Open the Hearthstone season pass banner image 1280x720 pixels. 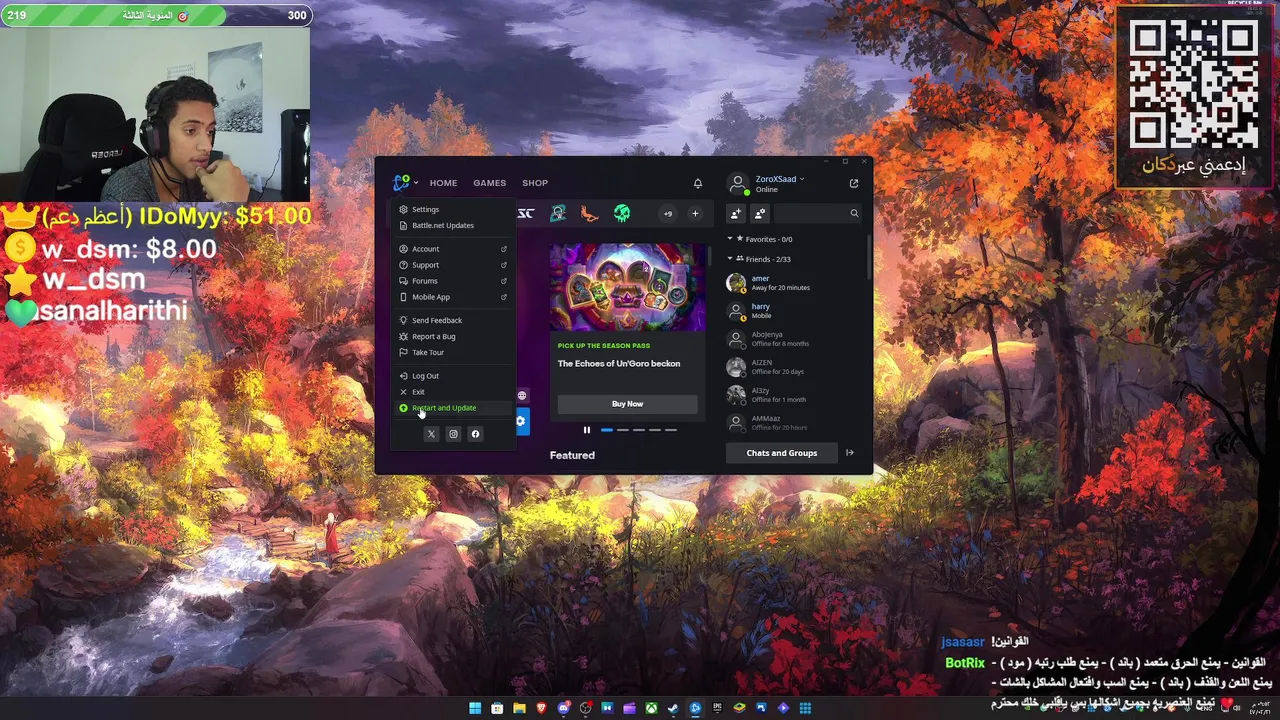tap(627, 287)
